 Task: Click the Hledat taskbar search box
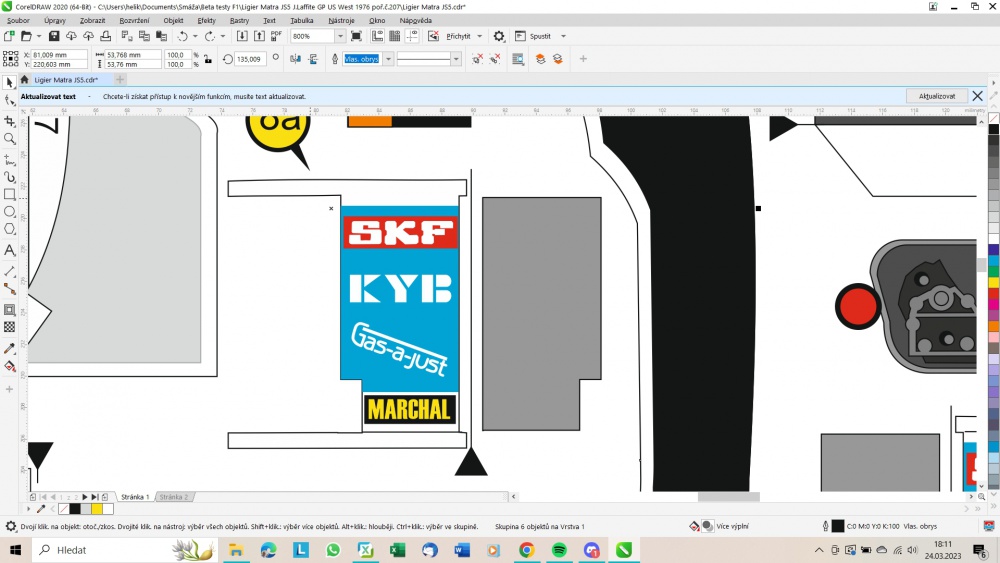tap(125, 550)
